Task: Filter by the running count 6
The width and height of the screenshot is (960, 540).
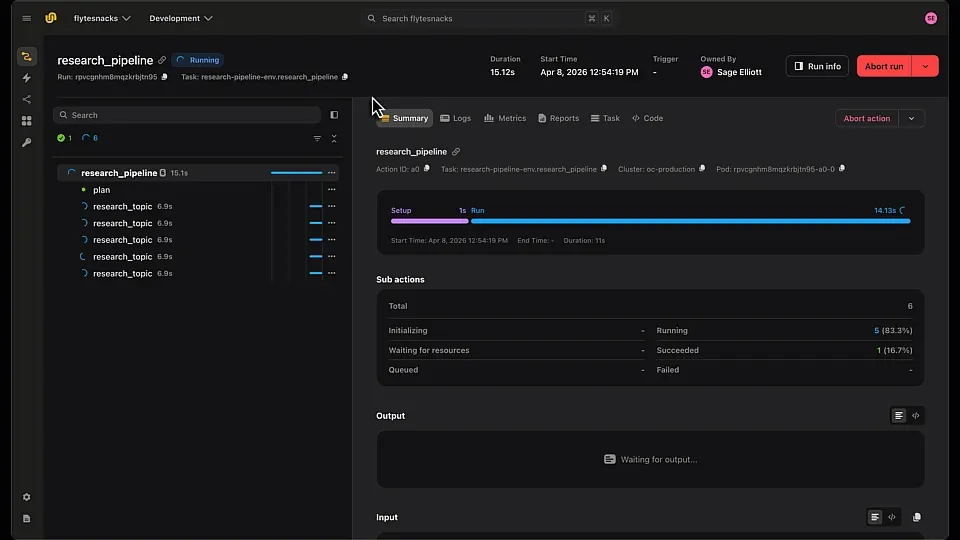Action: [90, 138]
